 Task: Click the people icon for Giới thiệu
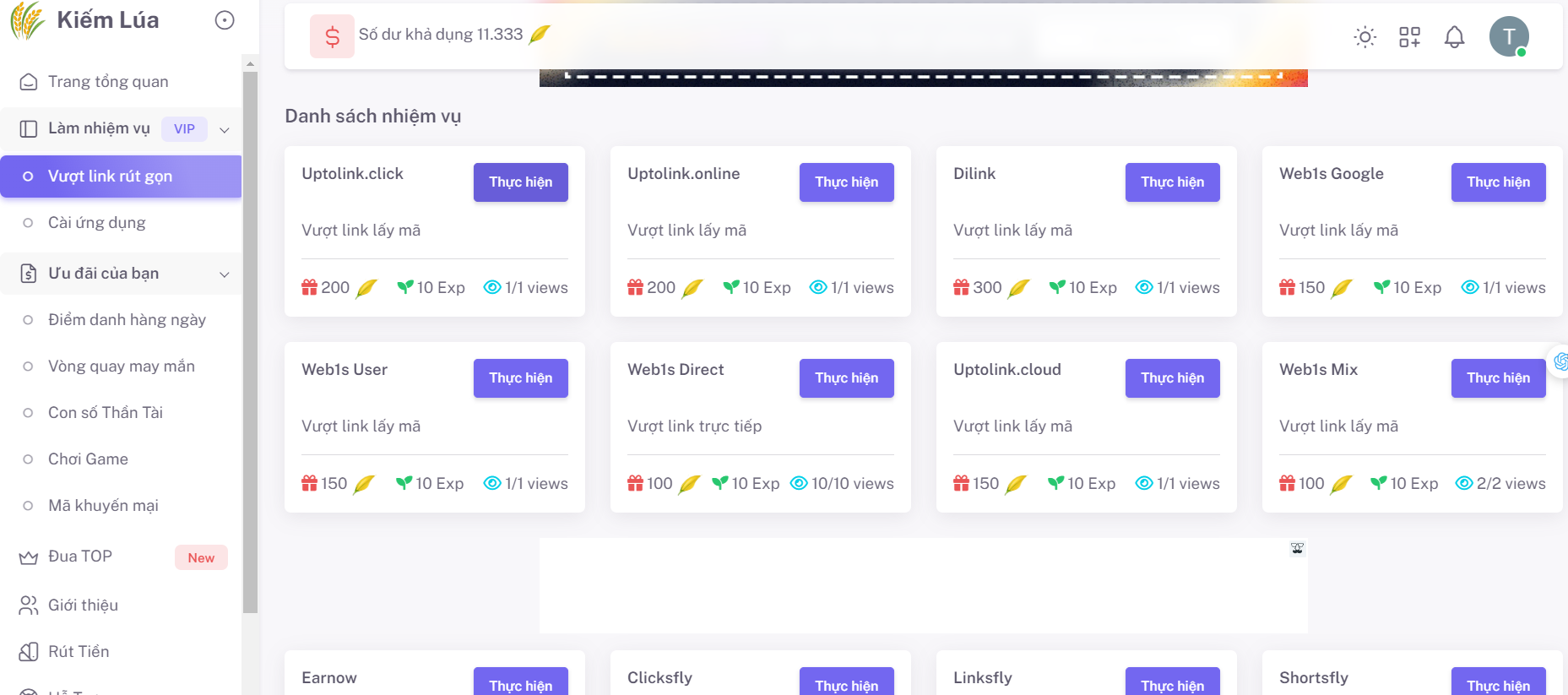tap(29, 605)
